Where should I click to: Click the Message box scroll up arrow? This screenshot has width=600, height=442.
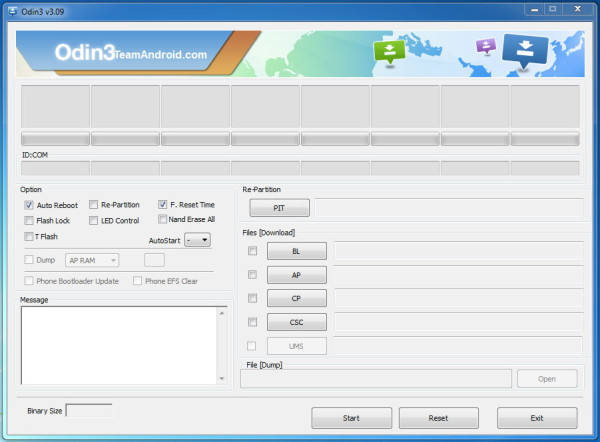click(x=222, y=313)
